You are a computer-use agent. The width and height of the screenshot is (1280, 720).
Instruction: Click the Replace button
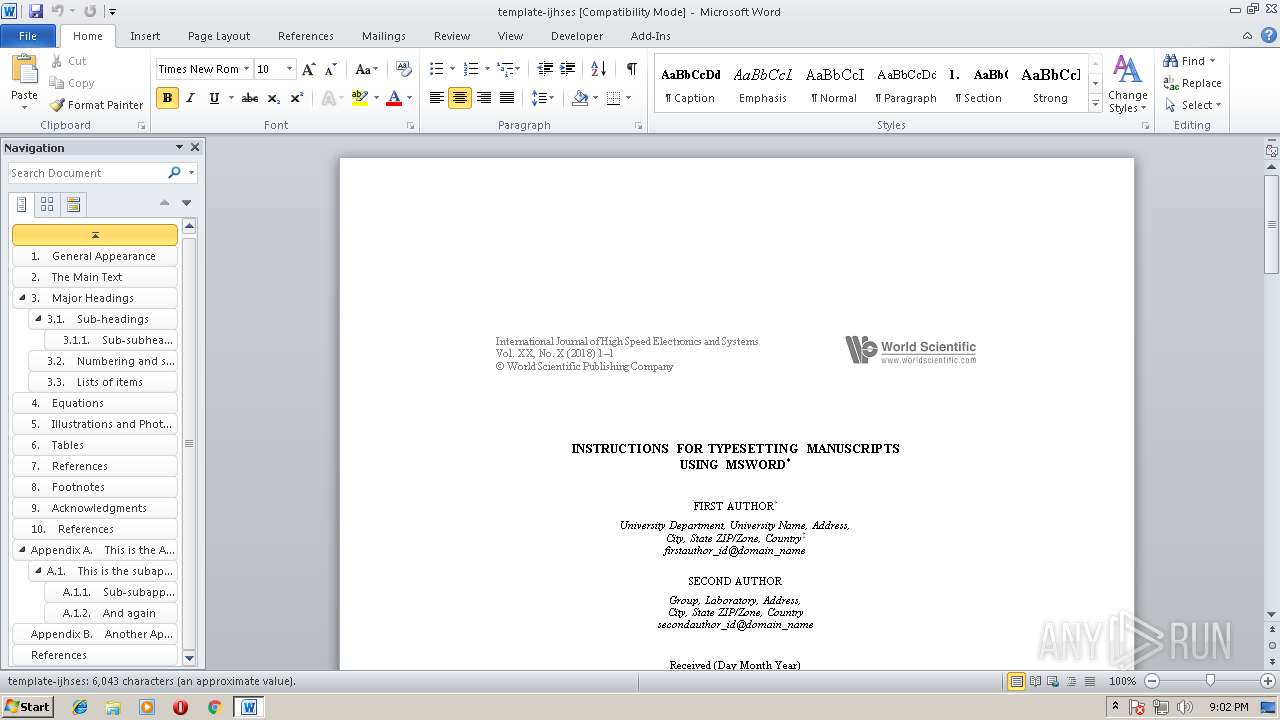click(1193, 83)
